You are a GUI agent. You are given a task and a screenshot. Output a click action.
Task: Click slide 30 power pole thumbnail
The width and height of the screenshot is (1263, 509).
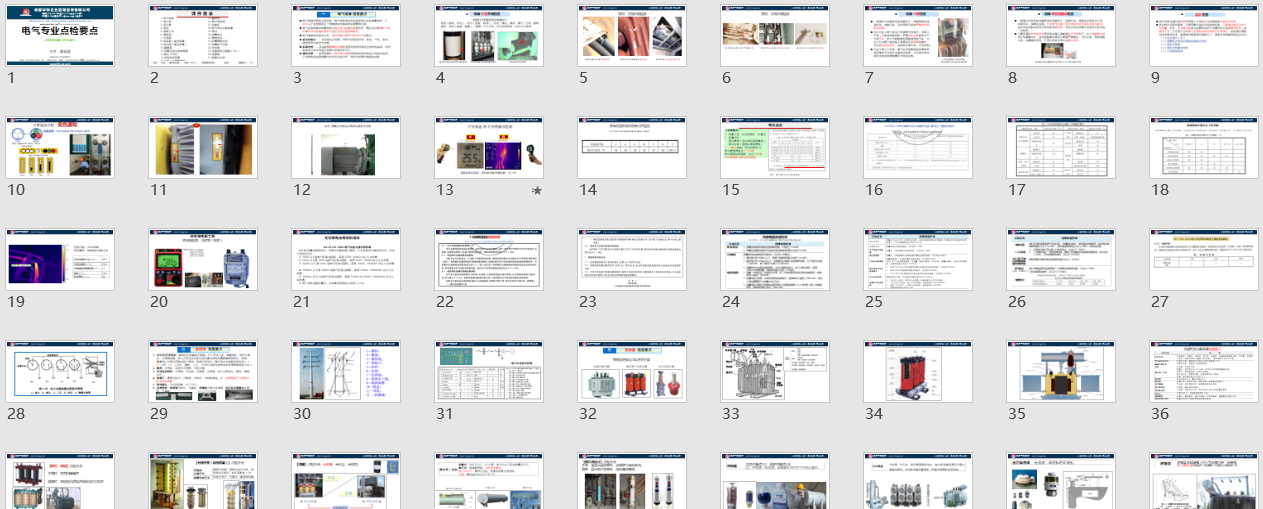coord(346,372)
